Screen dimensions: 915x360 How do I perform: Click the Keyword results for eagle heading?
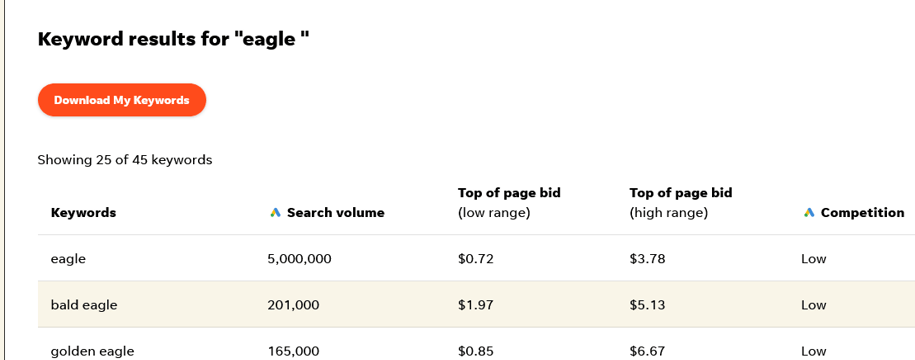pyautogui.click(x=173, y=40)
